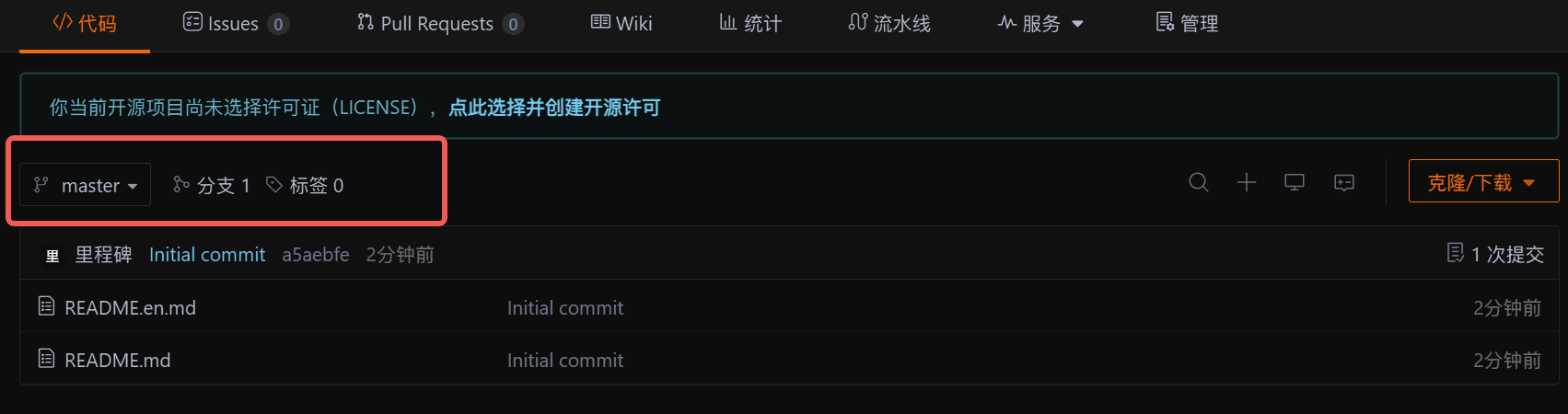Switch to the Issues tab
This screenshot has height=414, width=1568.
click(236, 24)
